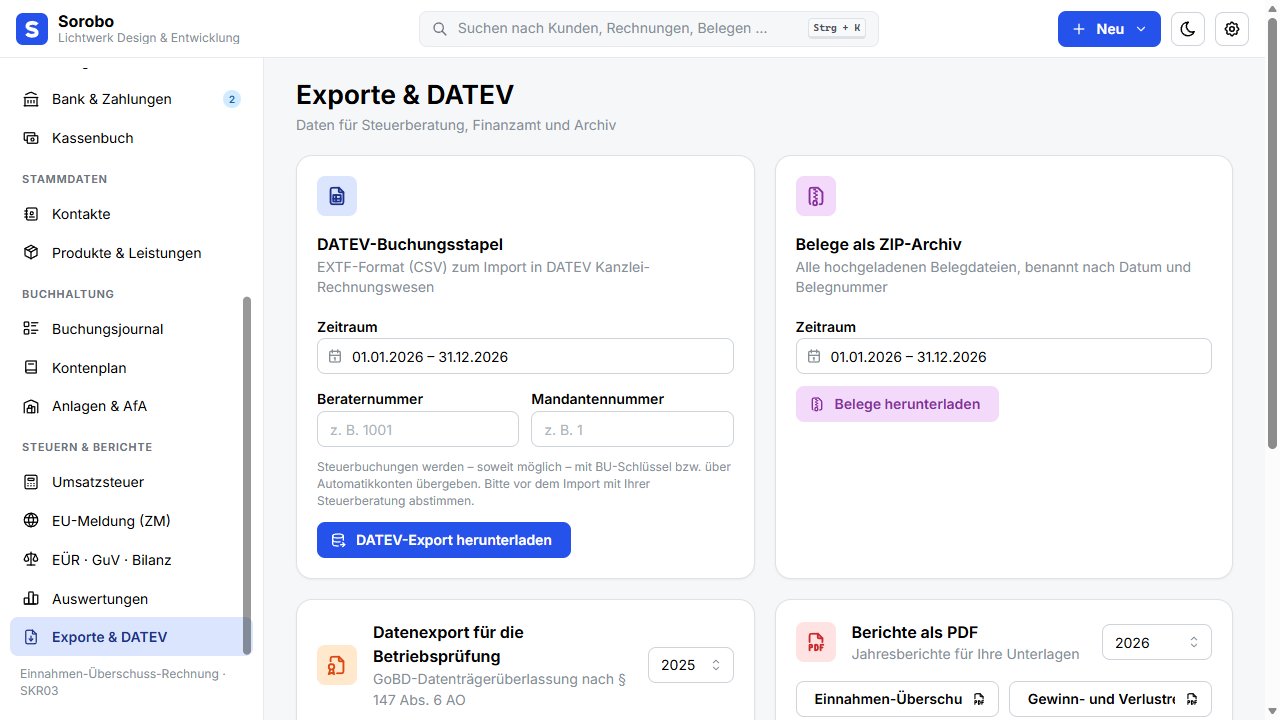Image resolution: width=1280 pixels, height=720 pixels.
Task: Click the Berichte als PDF icon
Action: tap(816, 642)
